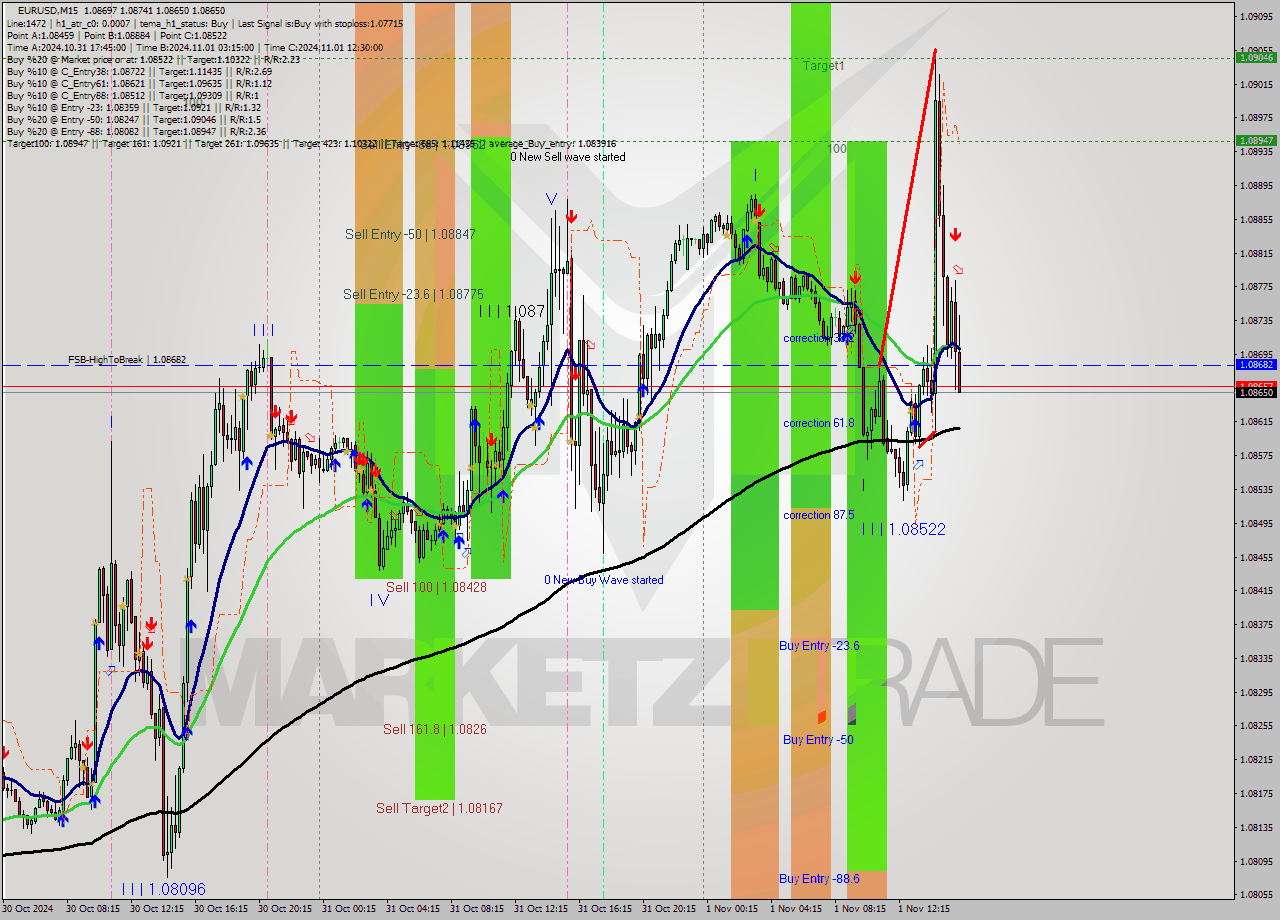Click the orange arrow icon beside Buy Entry -50
This screenshot has width=1280, height=920.
point(822,717)
